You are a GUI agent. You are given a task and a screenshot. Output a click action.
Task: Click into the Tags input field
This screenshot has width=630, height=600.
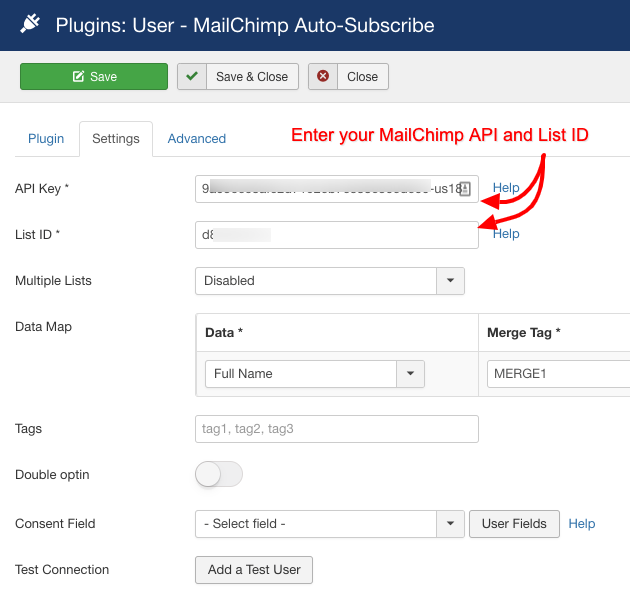(x=337, y=429)
